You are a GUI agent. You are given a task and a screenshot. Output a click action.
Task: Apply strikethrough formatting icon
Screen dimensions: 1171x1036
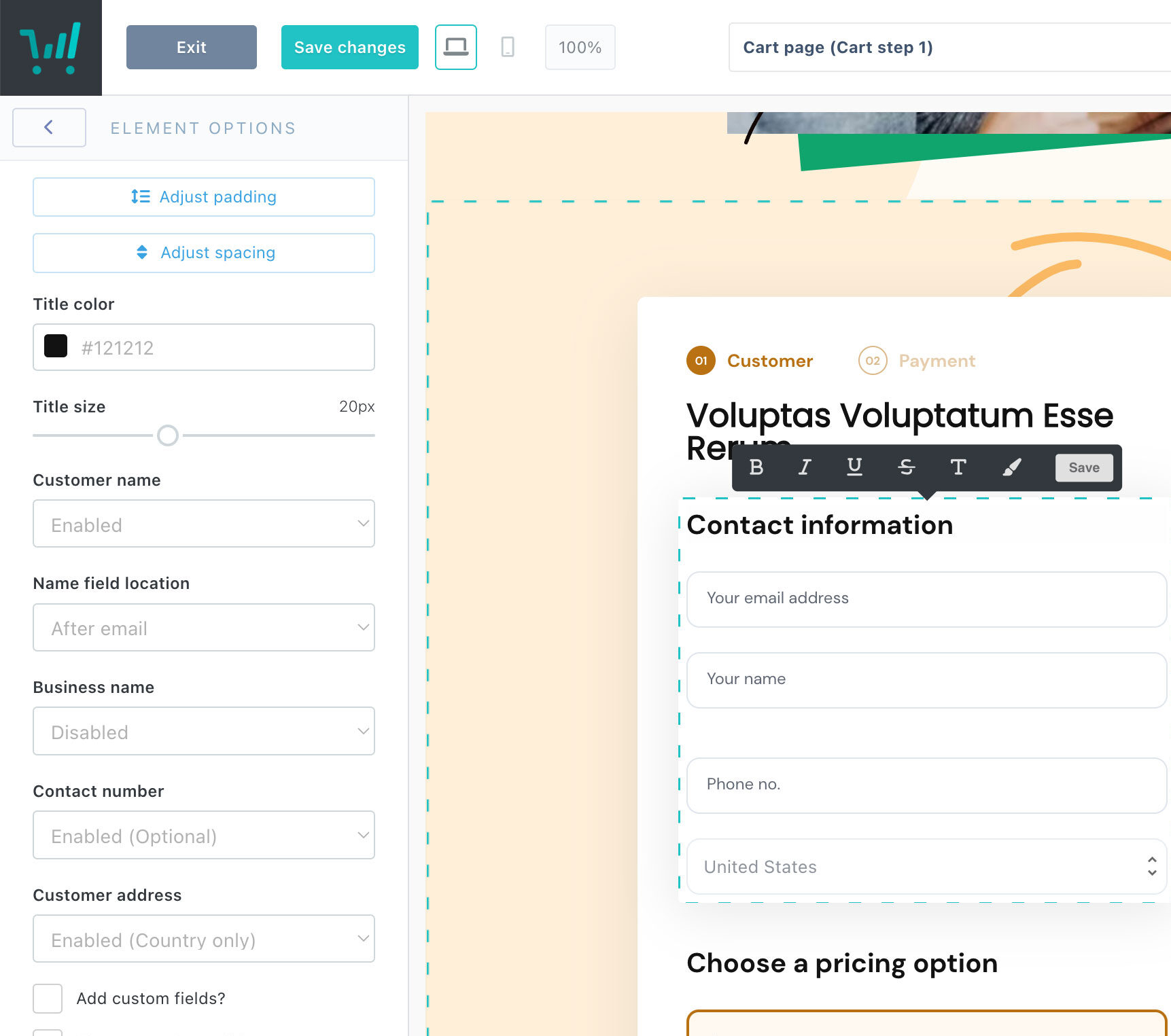906,467
